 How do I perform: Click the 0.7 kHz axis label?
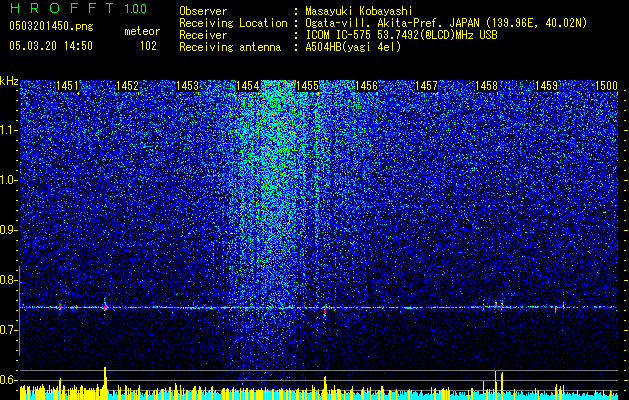(x=9, y=330)
